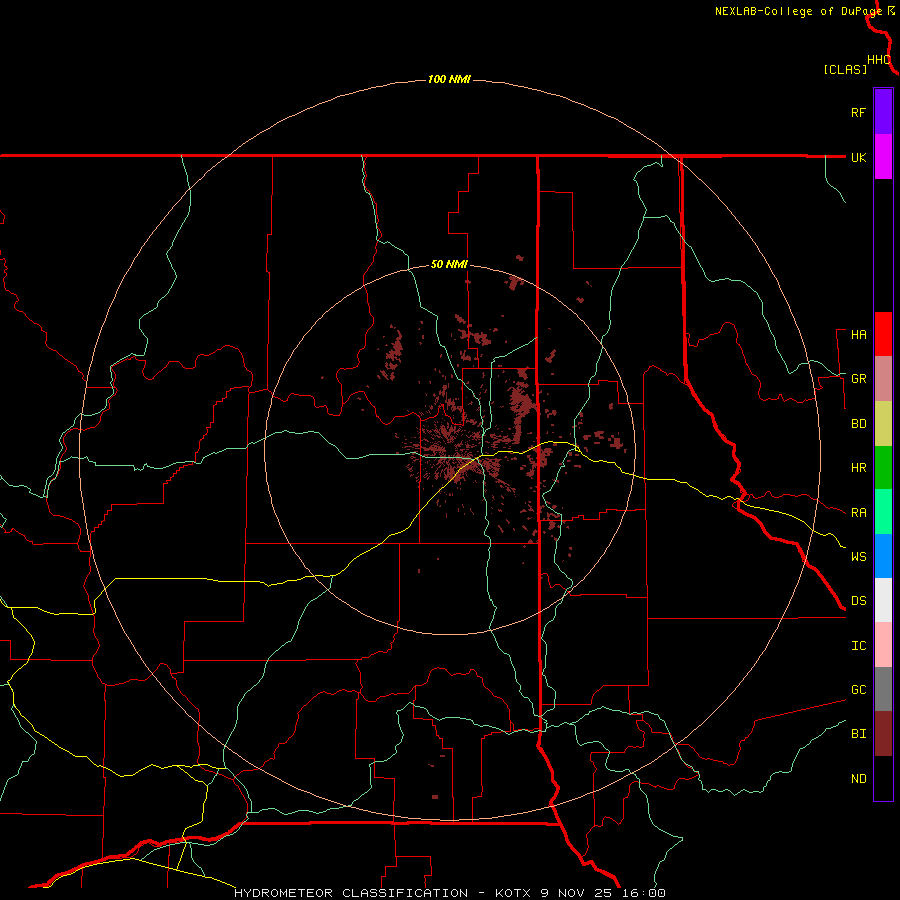
Task: Click the yellow BD legend swatch
Action: coord(883,424)
